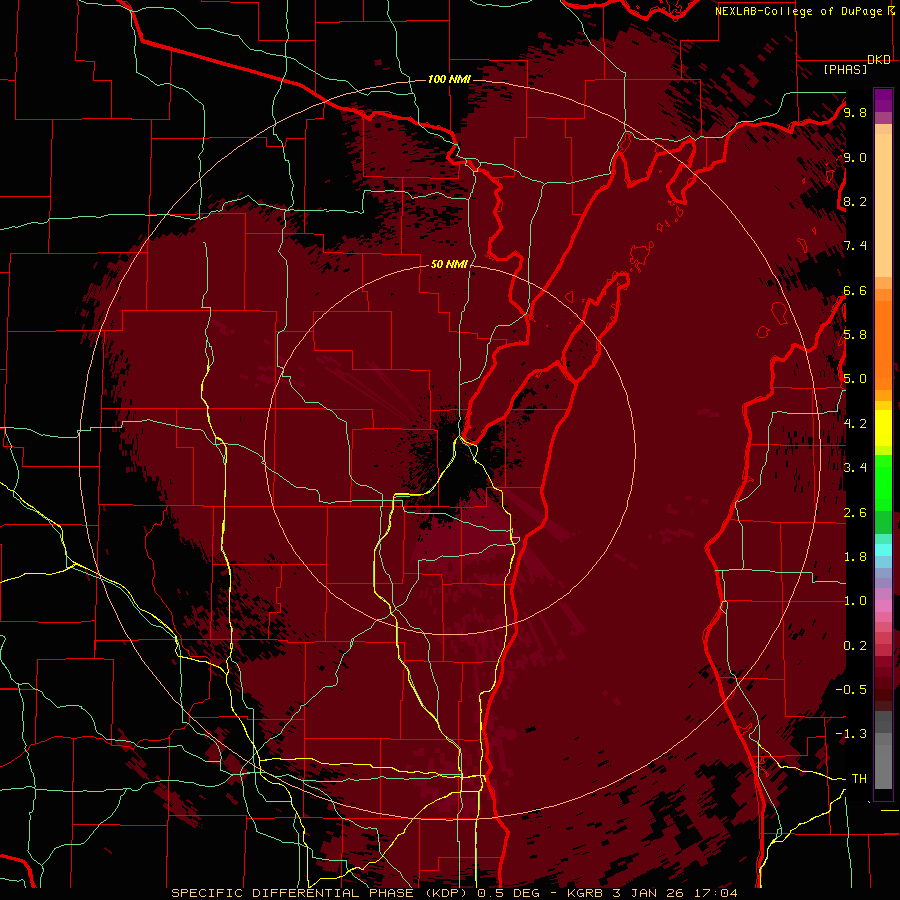Screen dimensions: 900x900
Task: Click the 9.0 value on color scale
Action: point(855,157)
